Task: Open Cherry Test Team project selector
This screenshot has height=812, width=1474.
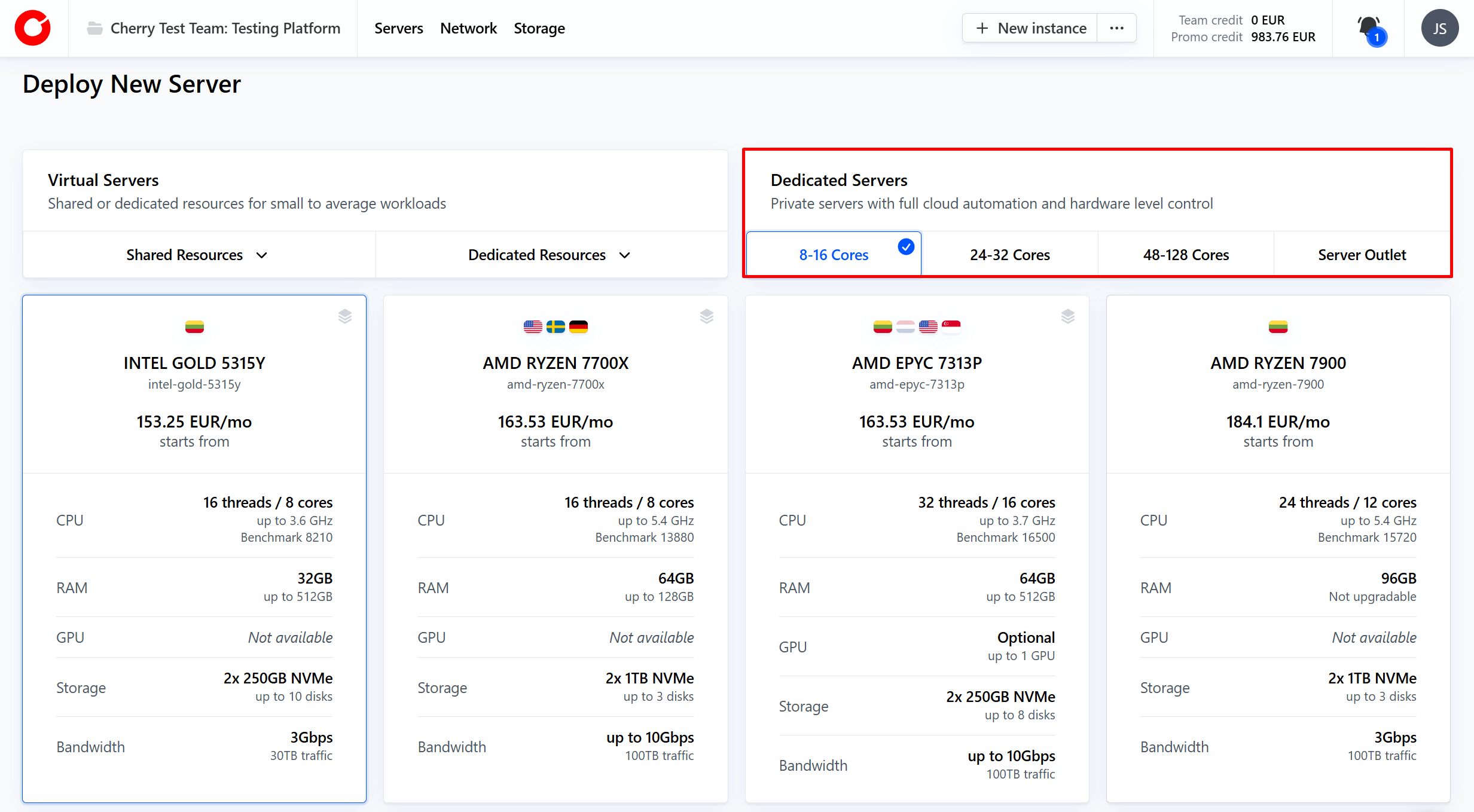Action: tap(225, 28)
